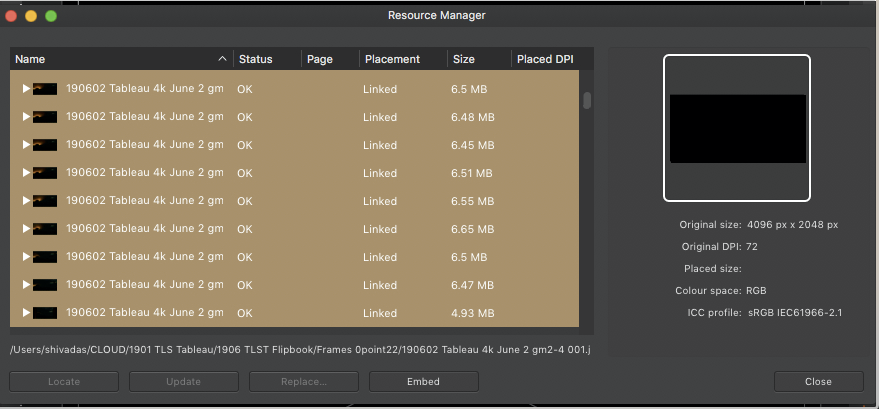This screenshot has width=879, height=409.
Task: Expand the row with size 4.93 MB
Action: click(x=26, y=313)
